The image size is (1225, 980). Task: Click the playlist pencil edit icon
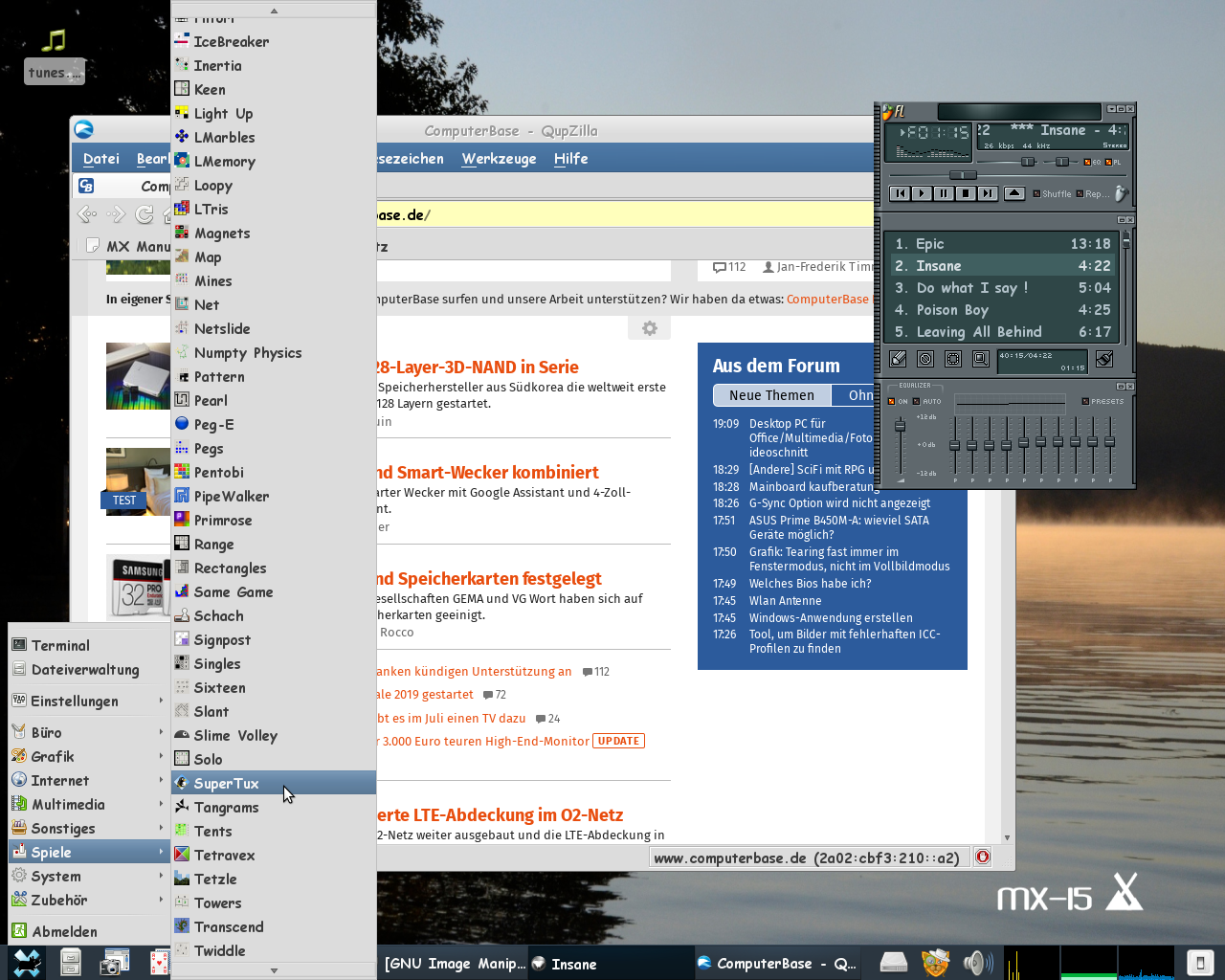point(898,359)
